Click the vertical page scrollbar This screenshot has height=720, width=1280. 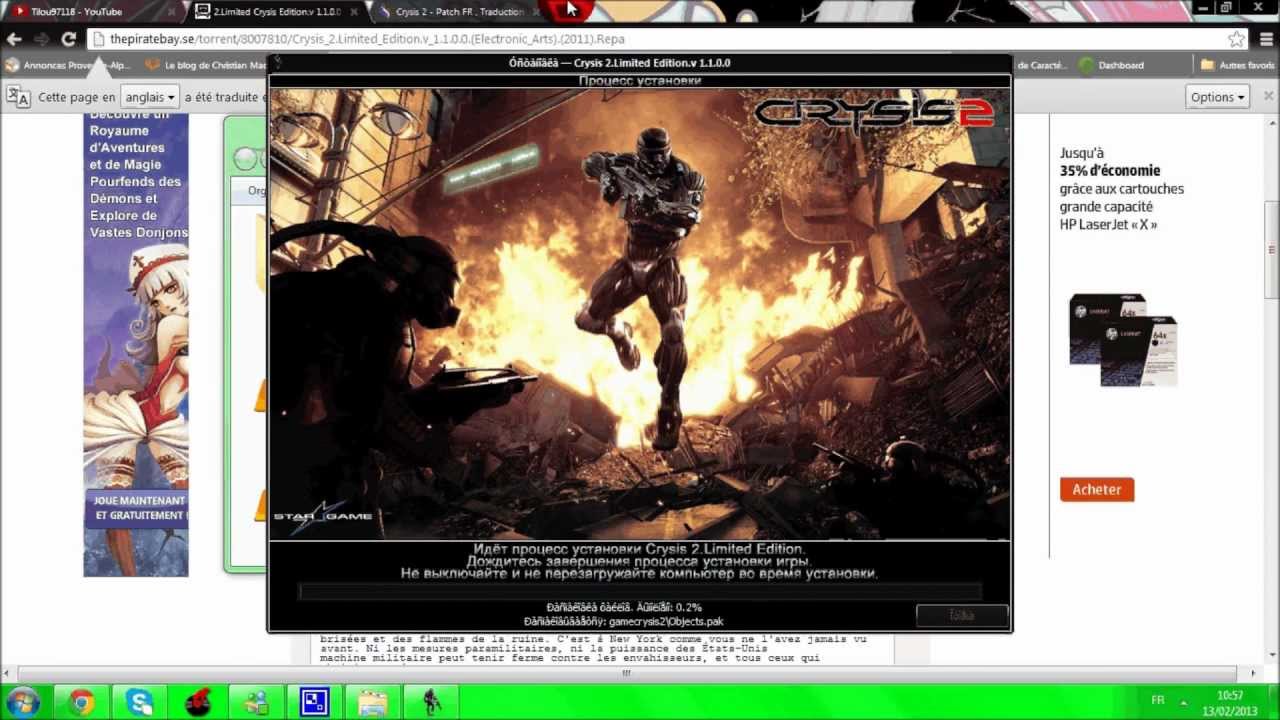[1272, 250]
